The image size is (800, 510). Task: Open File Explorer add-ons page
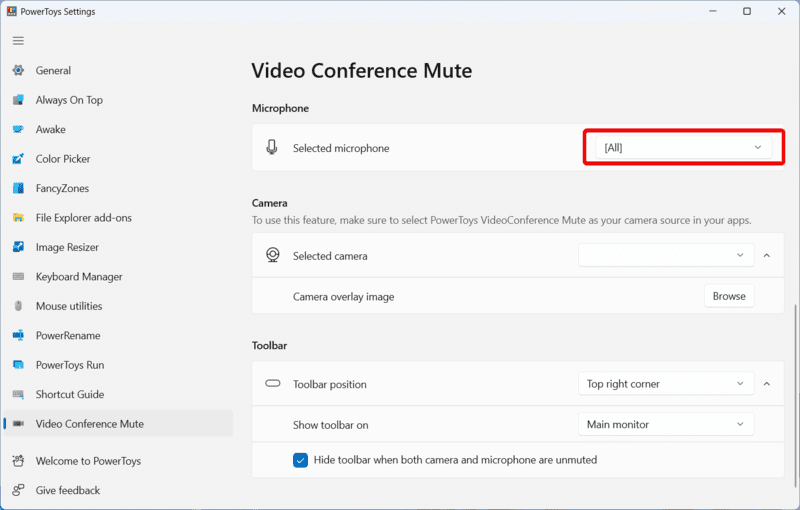(x=118, y=218)
